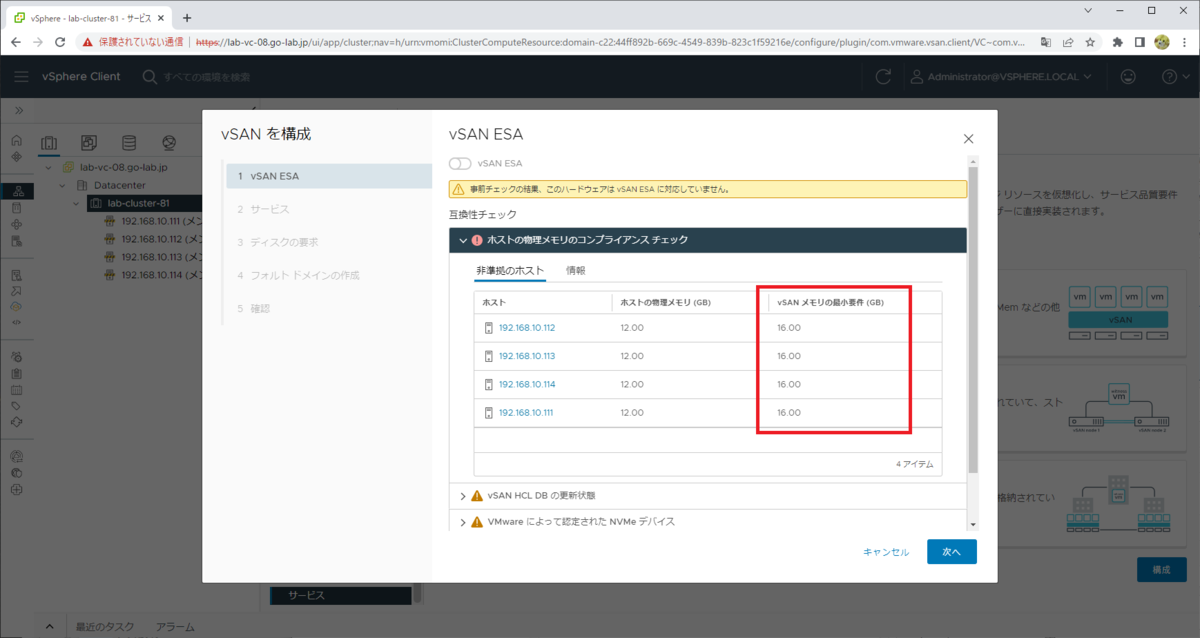This screenshot has height=638, width=1200.
Task: Select host 192.168.10.111 in inventory tree
Action: [x=153, y=221]
